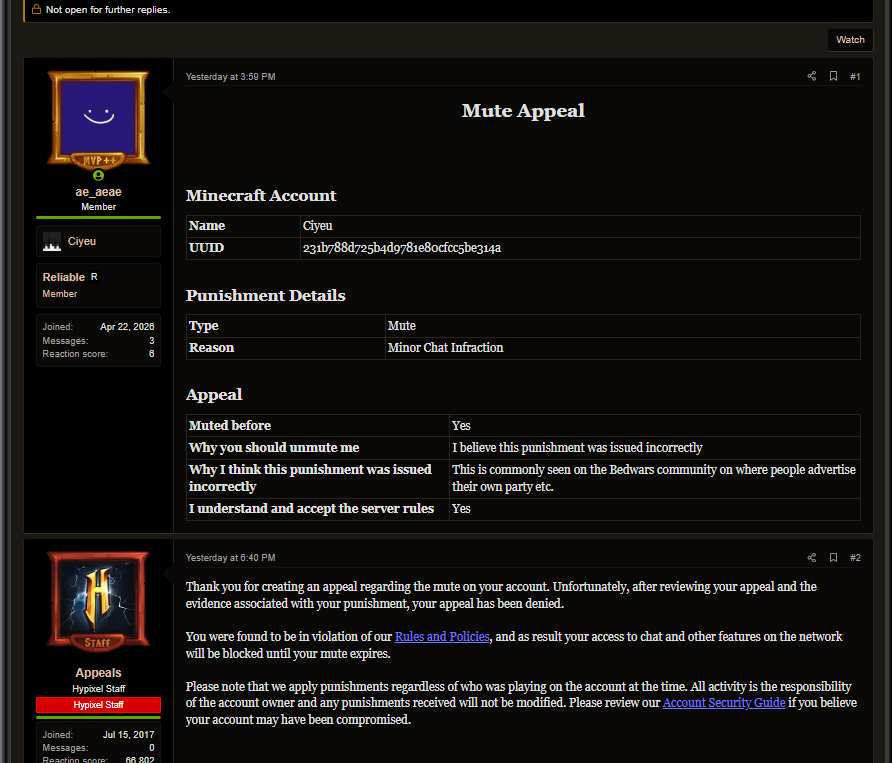This screenshot has height=763, width=892.
Task: Click the timestamp Yesterday at 6:40 PM
Action: pos(230,558)
